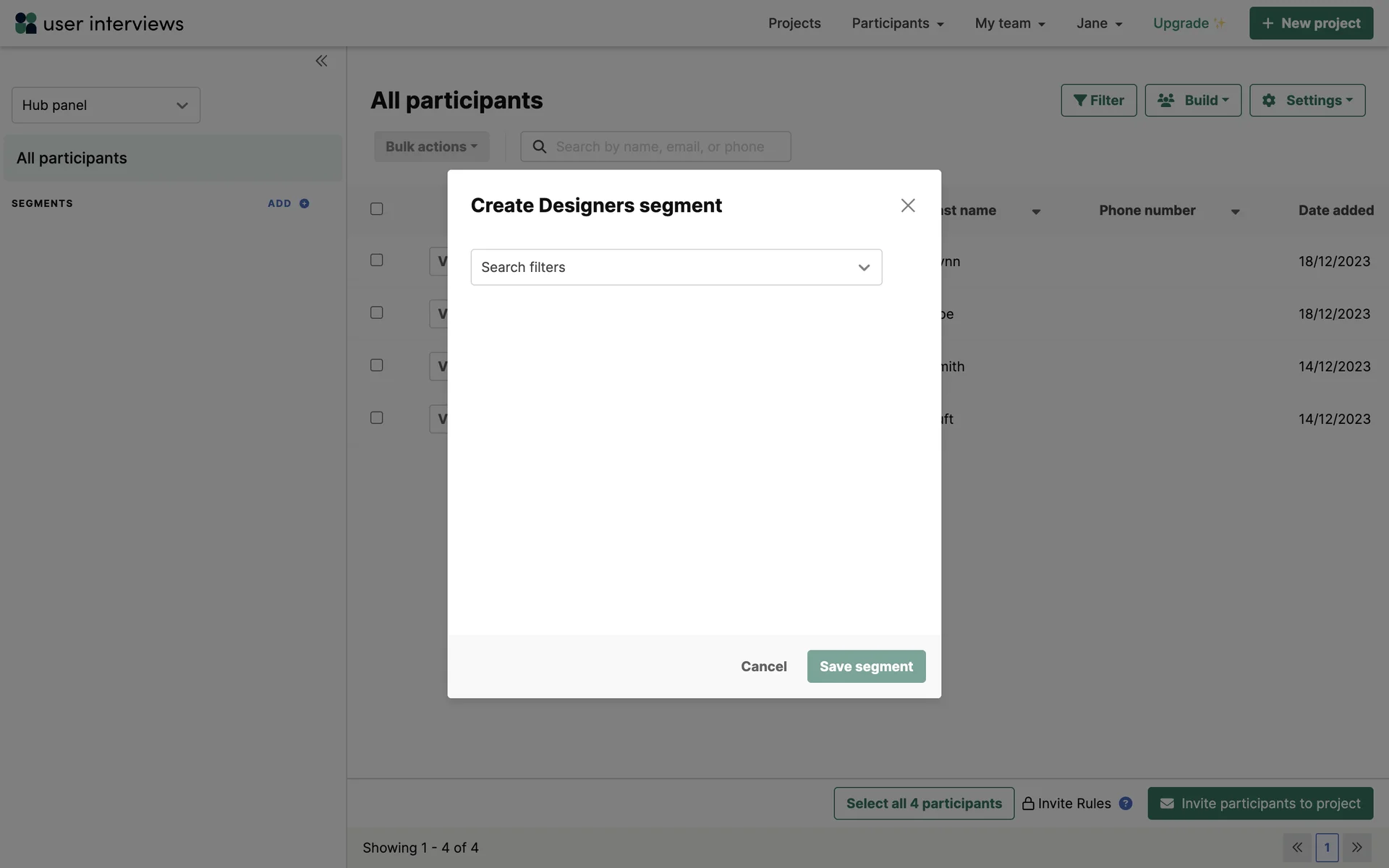Close the Create Designers segment dialog
1389x868 pixels.
908,205
